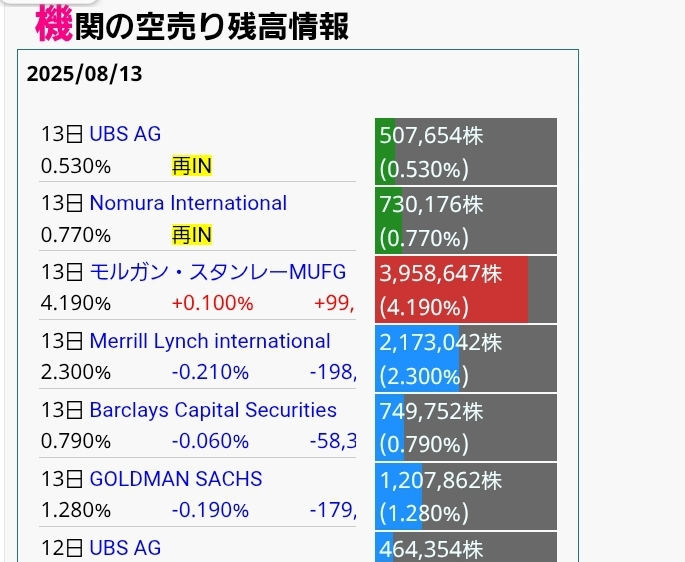The height and width of the screenshot is (562, 685).
Task: Click the green 730,176株 balance bar
Action: pyautogui.click(x=466, y=220)
